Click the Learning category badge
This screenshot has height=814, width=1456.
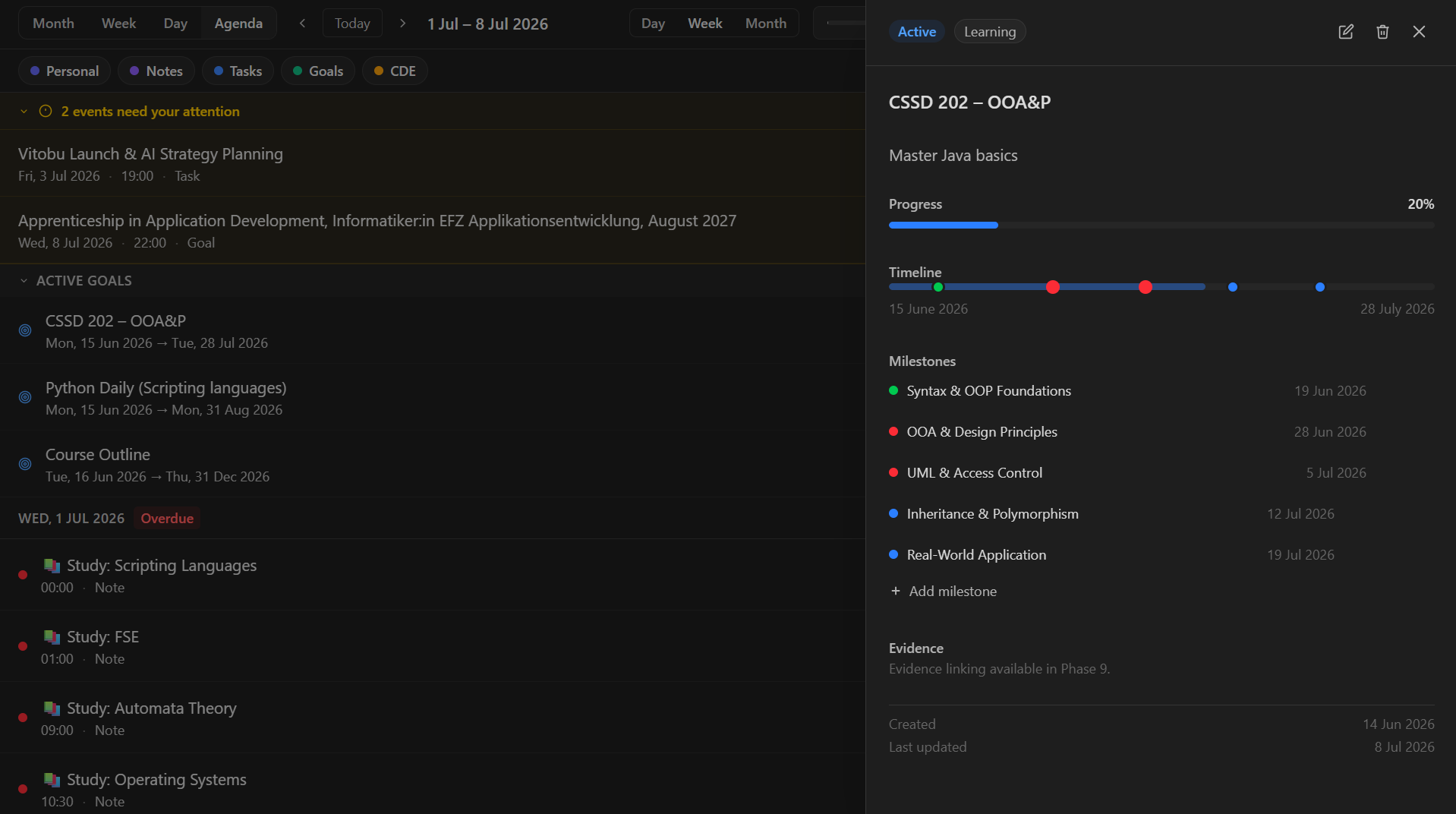click(990, 32)
